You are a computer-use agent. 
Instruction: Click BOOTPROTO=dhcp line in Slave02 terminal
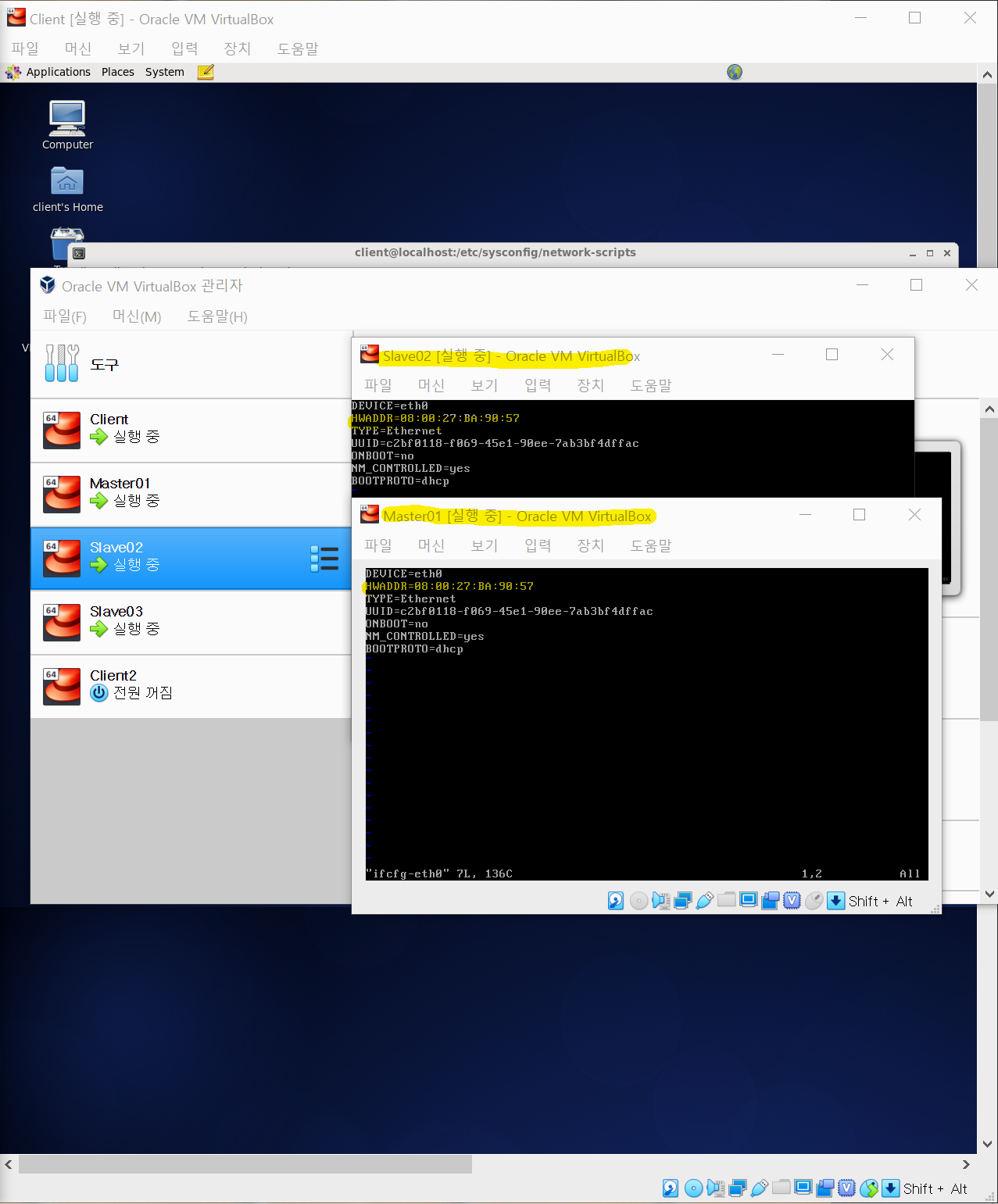pos(400,481)
